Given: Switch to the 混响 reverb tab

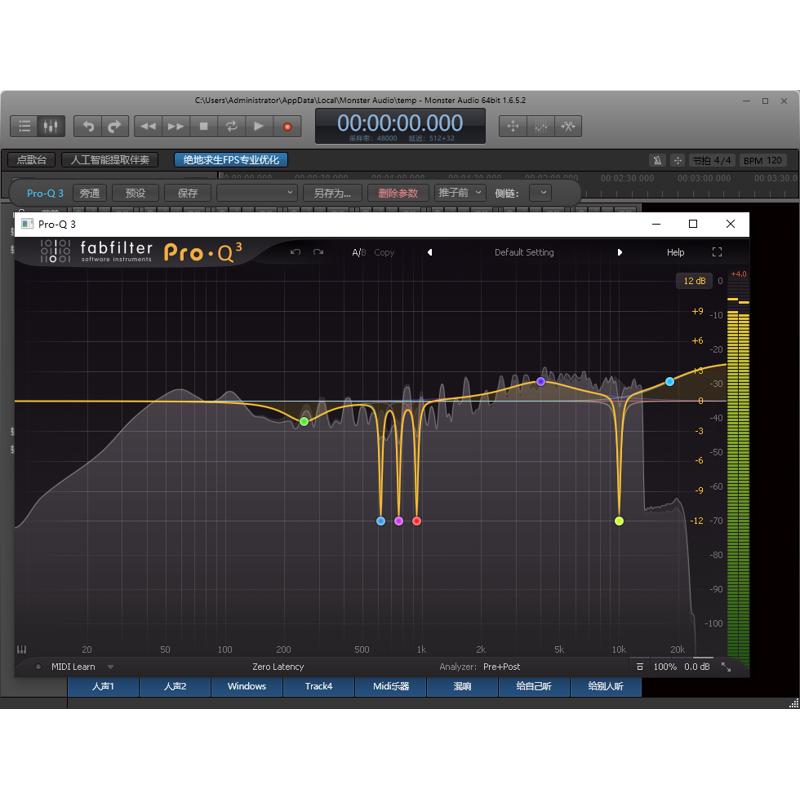Looking at the screenshot, I should pos(462,686).
